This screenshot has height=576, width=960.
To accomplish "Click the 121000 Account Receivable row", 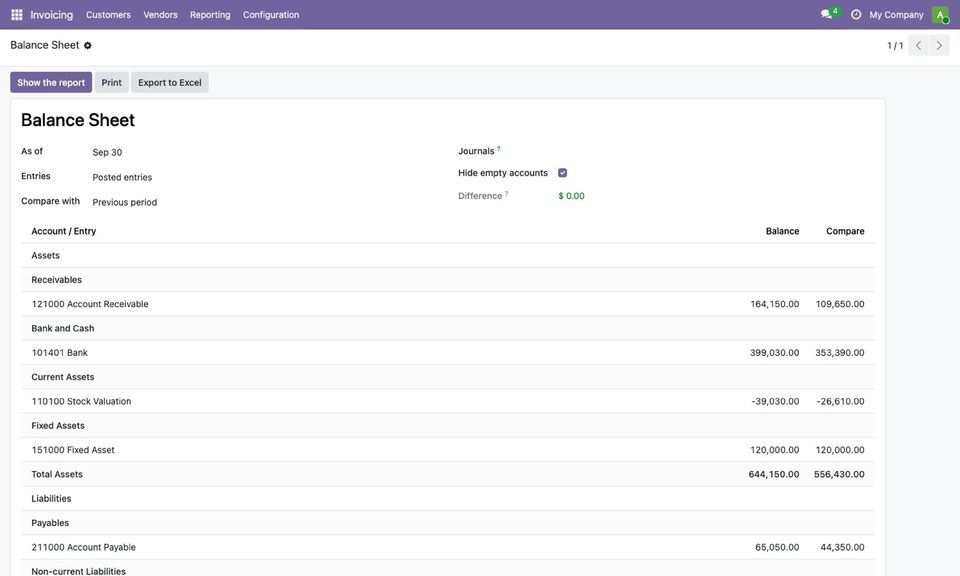I will 448,304.
